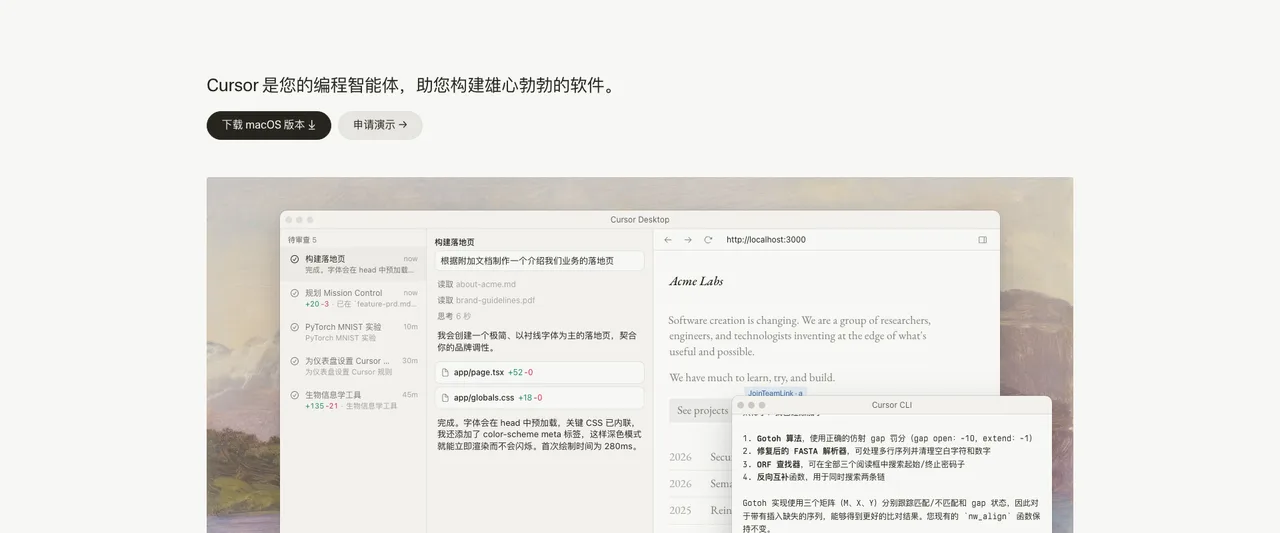Click the browser forward arrow in Cursor Desktop
Image resolution: width=1280 pixels, height=533 pixels.
click(688, 240)
